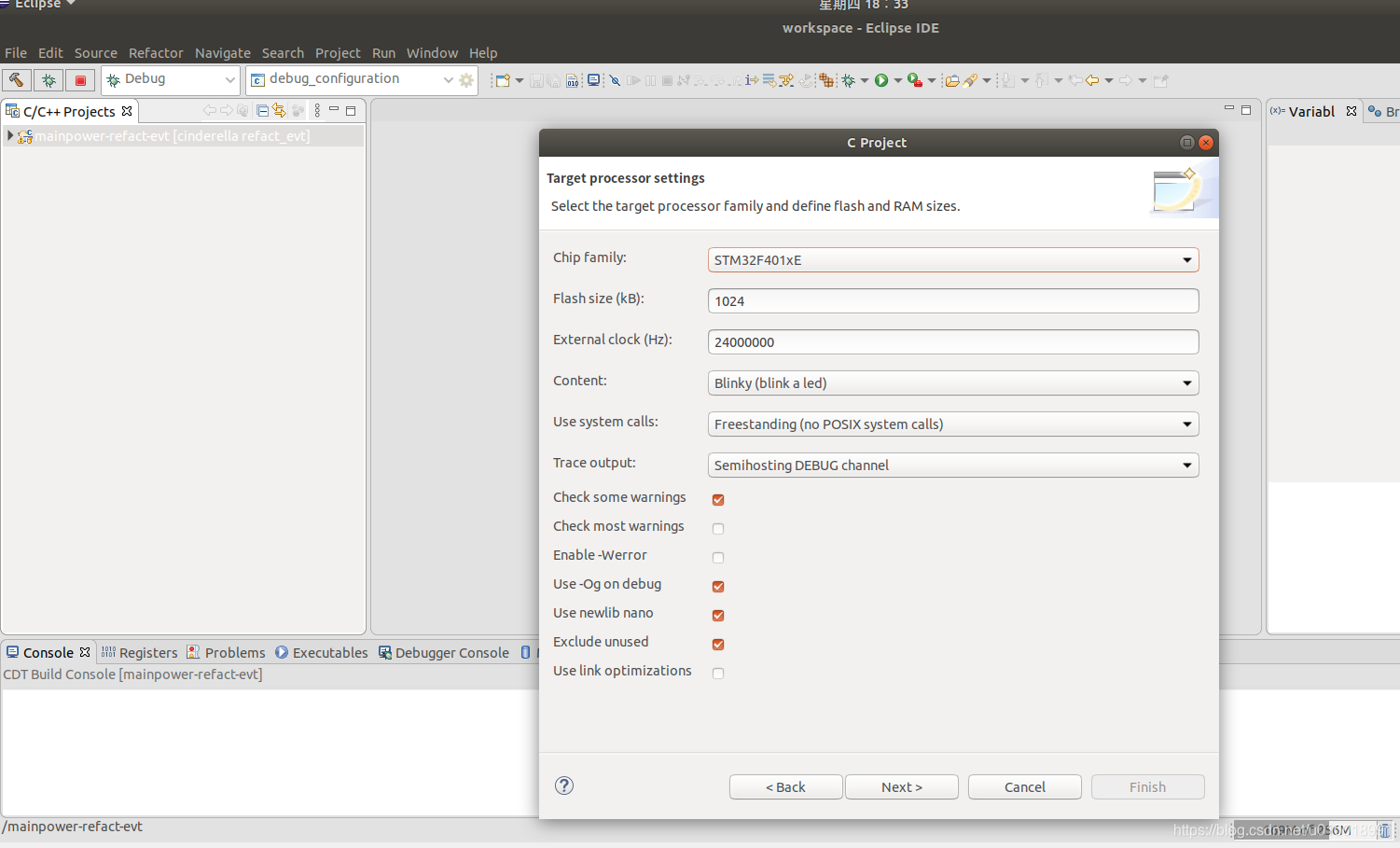This screenshot has height=848, width=1400.
Task: Minimize the editor area pane
Action: (1228, 109)
